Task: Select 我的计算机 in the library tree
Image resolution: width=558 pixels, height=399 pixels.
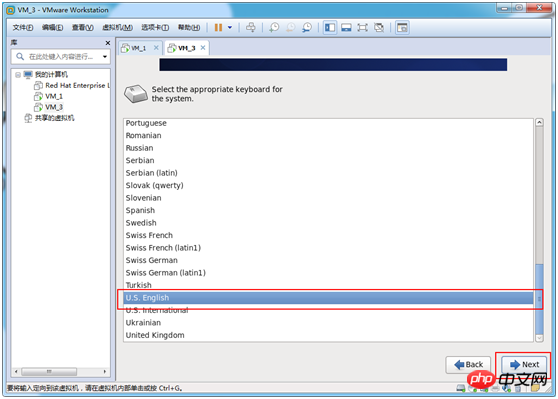Action: (51, 74)
